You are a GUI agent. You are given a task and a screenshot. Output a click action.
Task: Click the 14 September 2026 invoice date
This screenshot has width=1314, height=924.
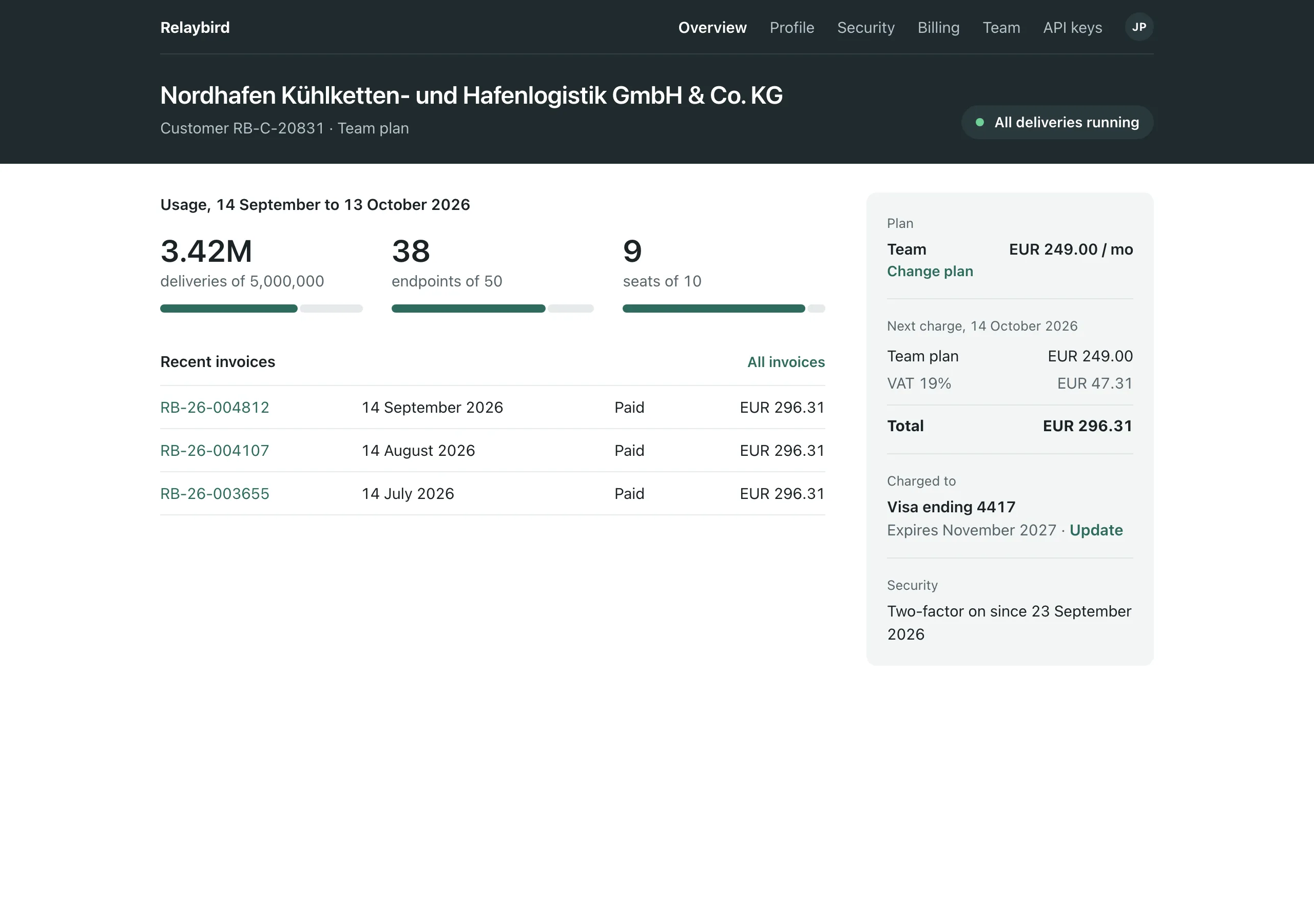(432, 407)
